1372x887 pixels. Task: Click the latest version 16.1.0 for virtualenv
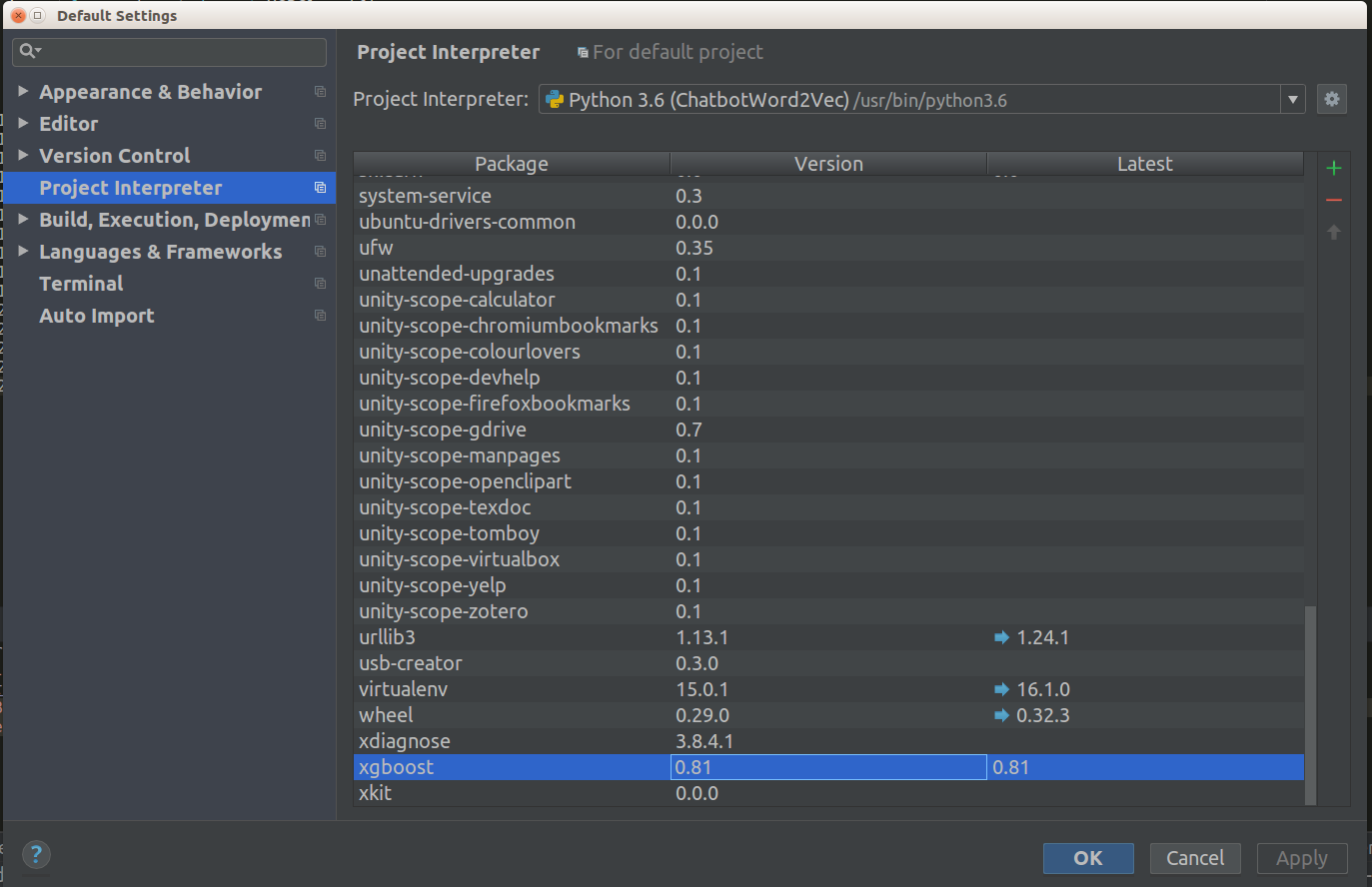1043,689
